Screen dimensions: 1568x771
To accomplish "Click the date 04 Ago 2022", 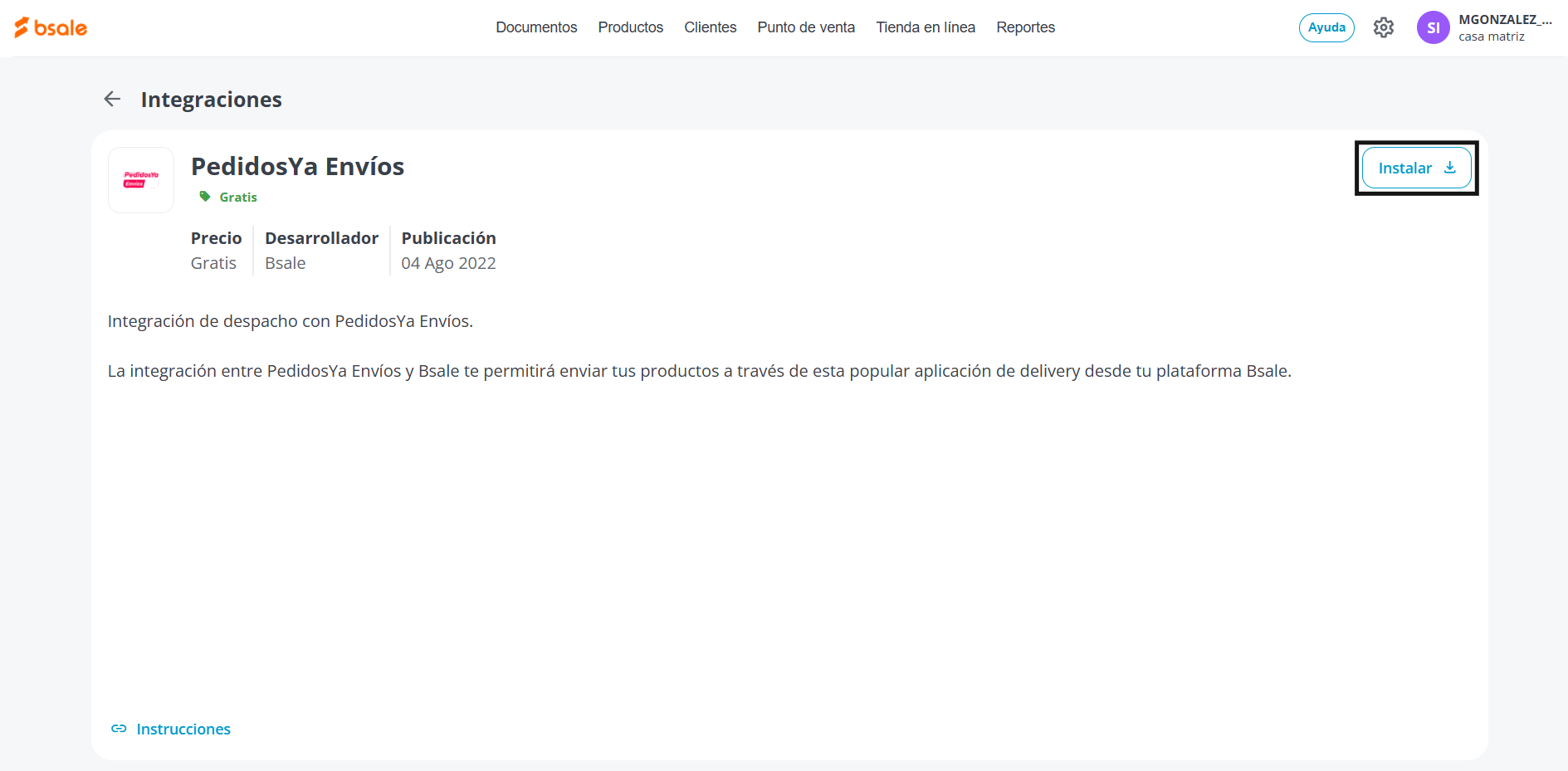I will (x=449, y=263).
